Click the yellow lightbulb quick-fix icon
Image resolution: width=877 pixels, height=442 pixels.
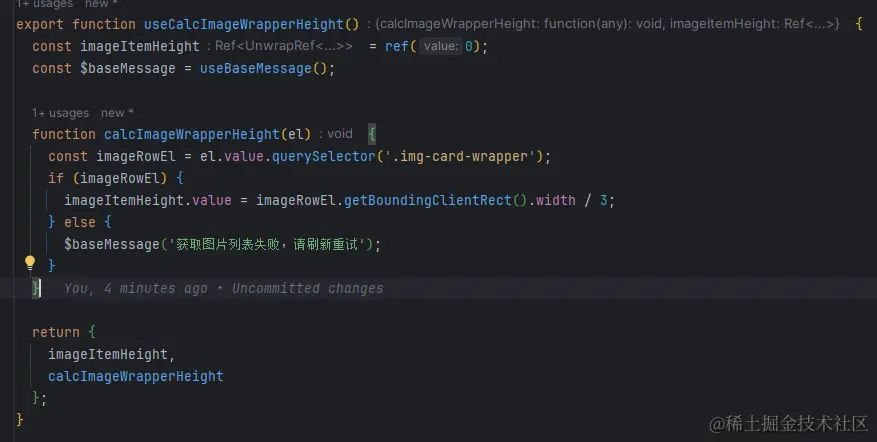point(30,263)
